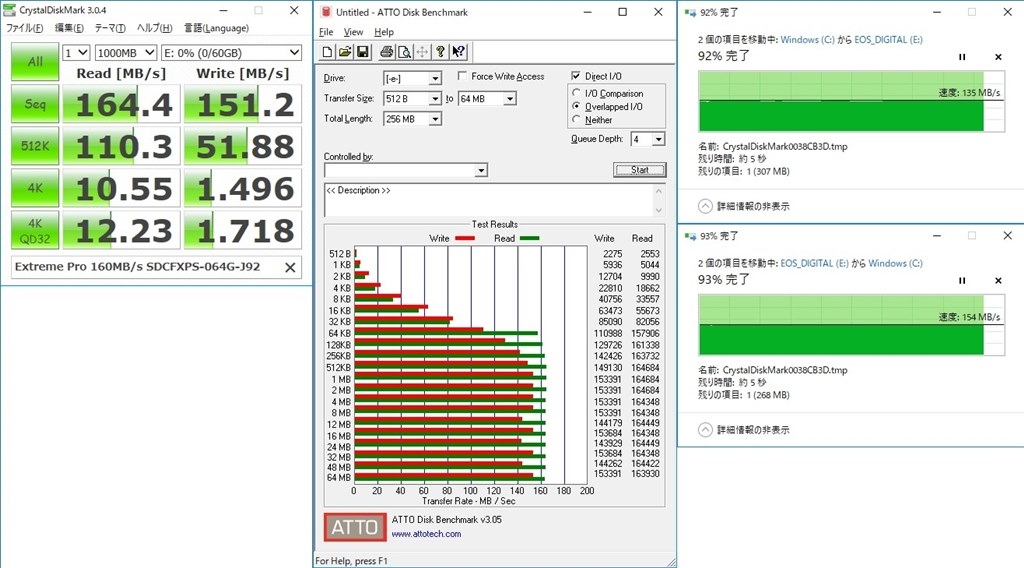Open CrystalDiskMark テーマ(T) menu
Image resolution: width=1024 pixels, height=568 pixels.
pos(110,28)
